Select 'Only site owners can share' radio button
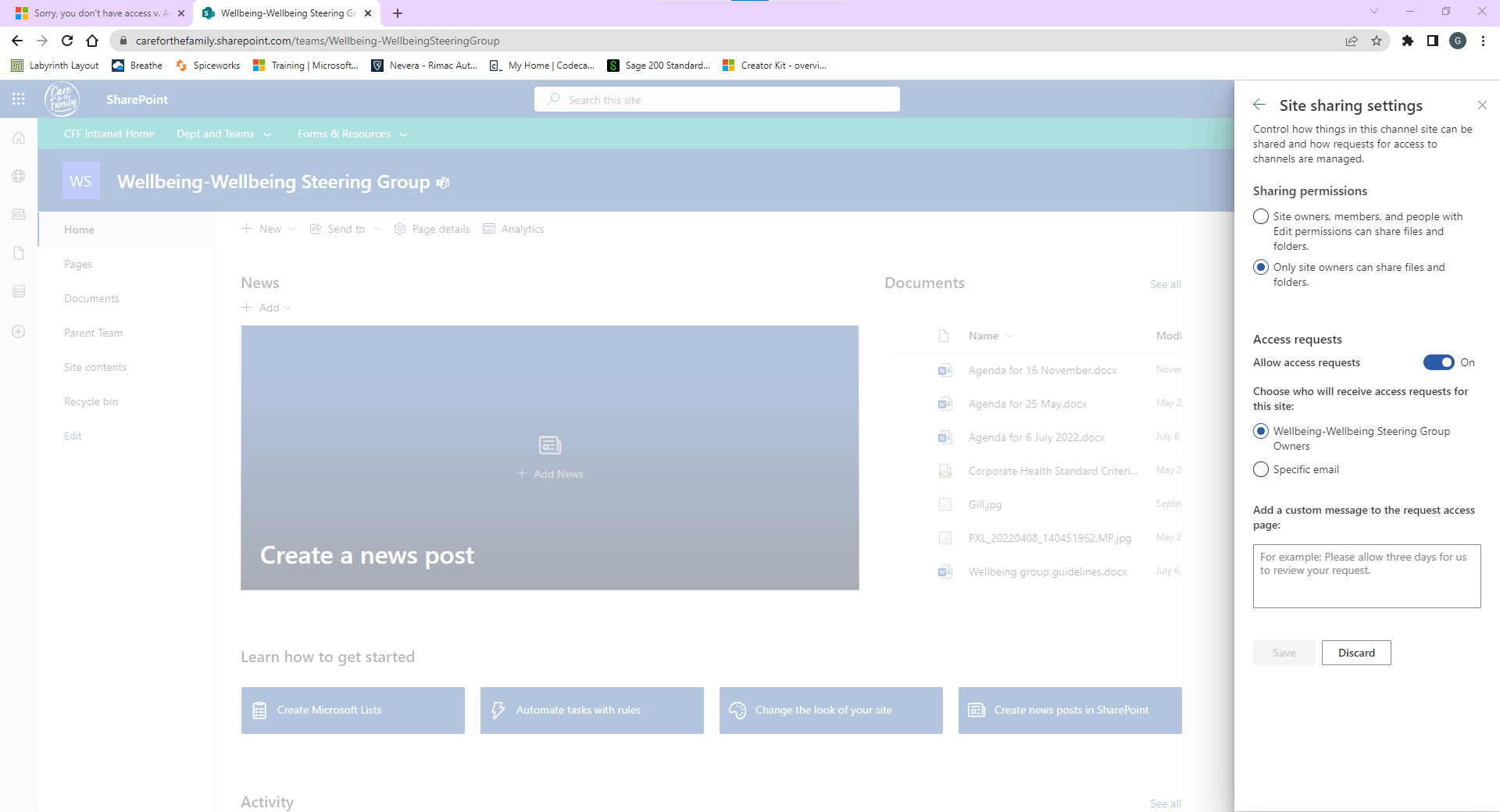 pos(1261,267)
